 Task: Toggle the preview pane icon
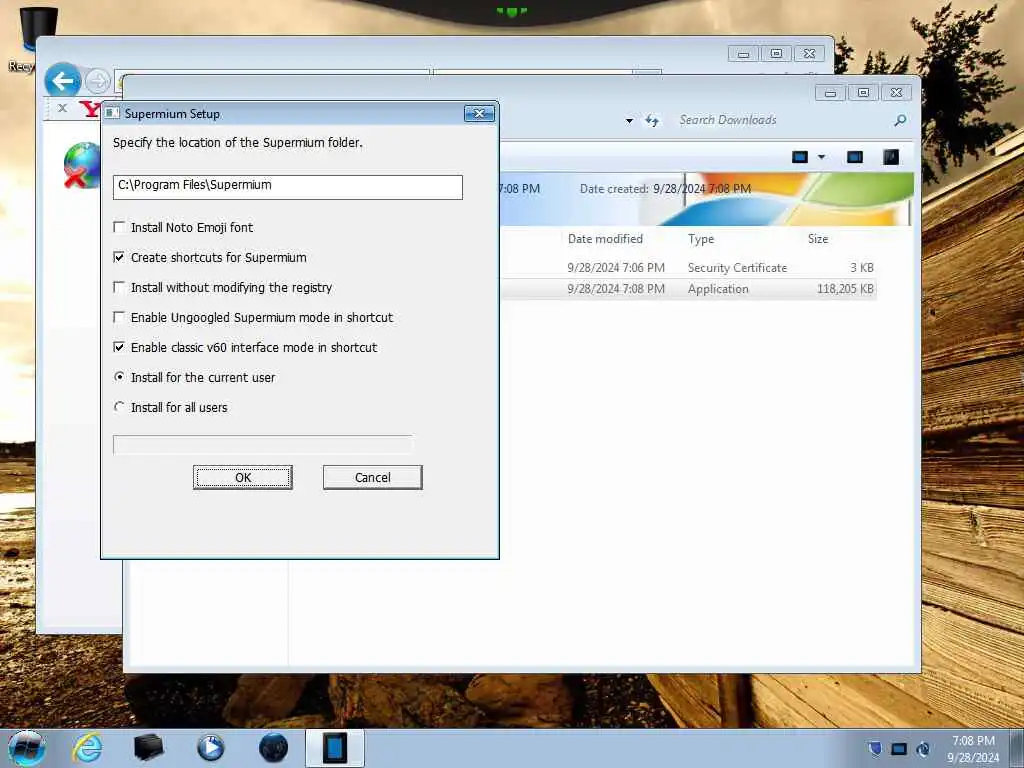pos(855,157)
